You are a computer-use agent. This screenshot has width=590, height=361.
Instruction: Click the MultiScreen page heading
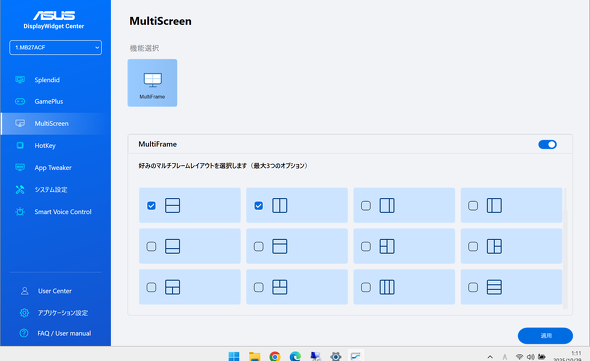click(x=160, y=21)
